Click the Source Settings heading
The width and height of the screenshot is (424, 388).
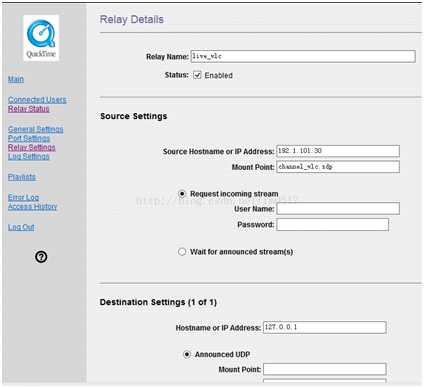[134, 116]
